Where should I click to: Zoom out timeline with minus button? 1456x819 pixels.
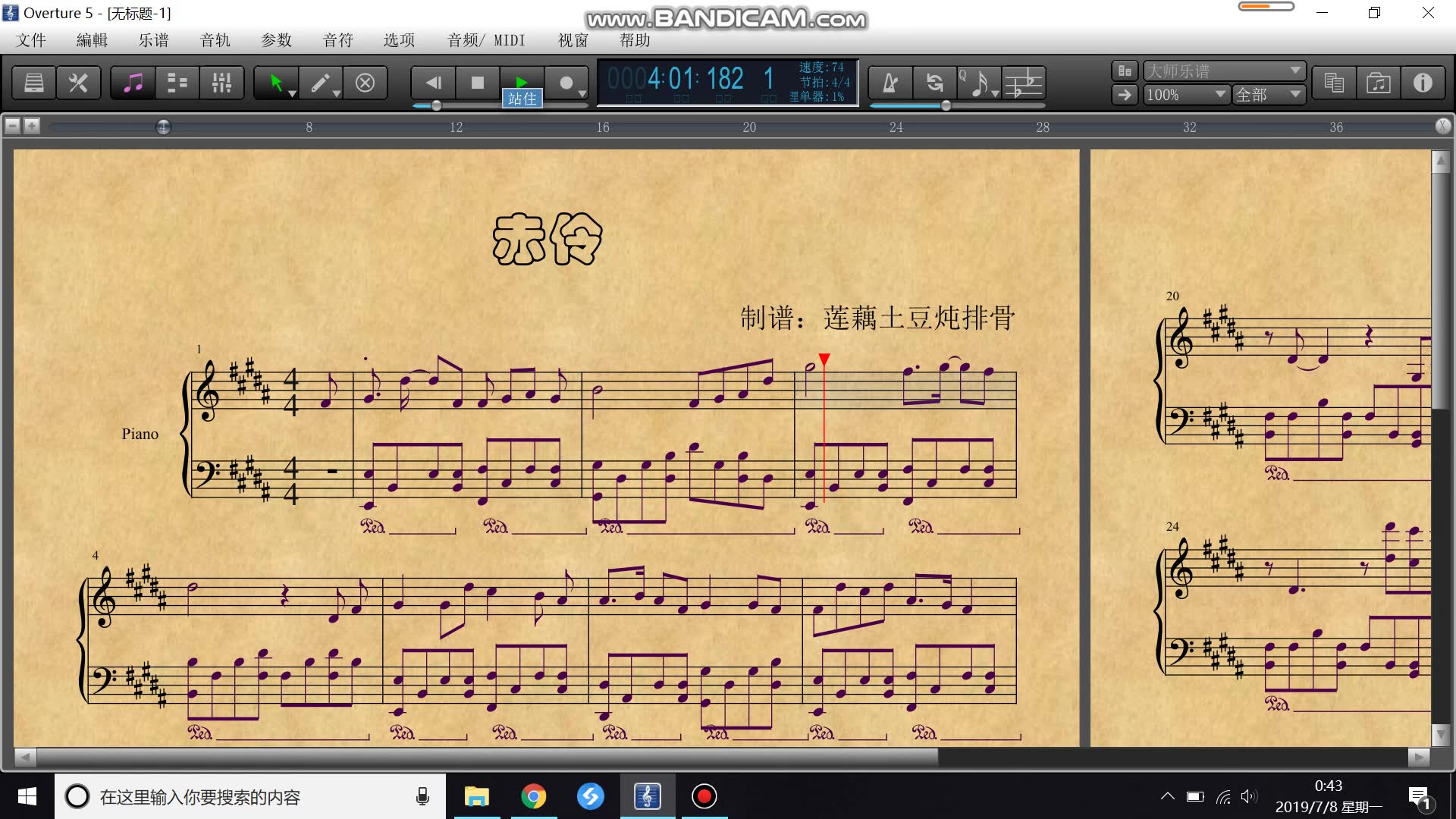(x=12, y=126)
